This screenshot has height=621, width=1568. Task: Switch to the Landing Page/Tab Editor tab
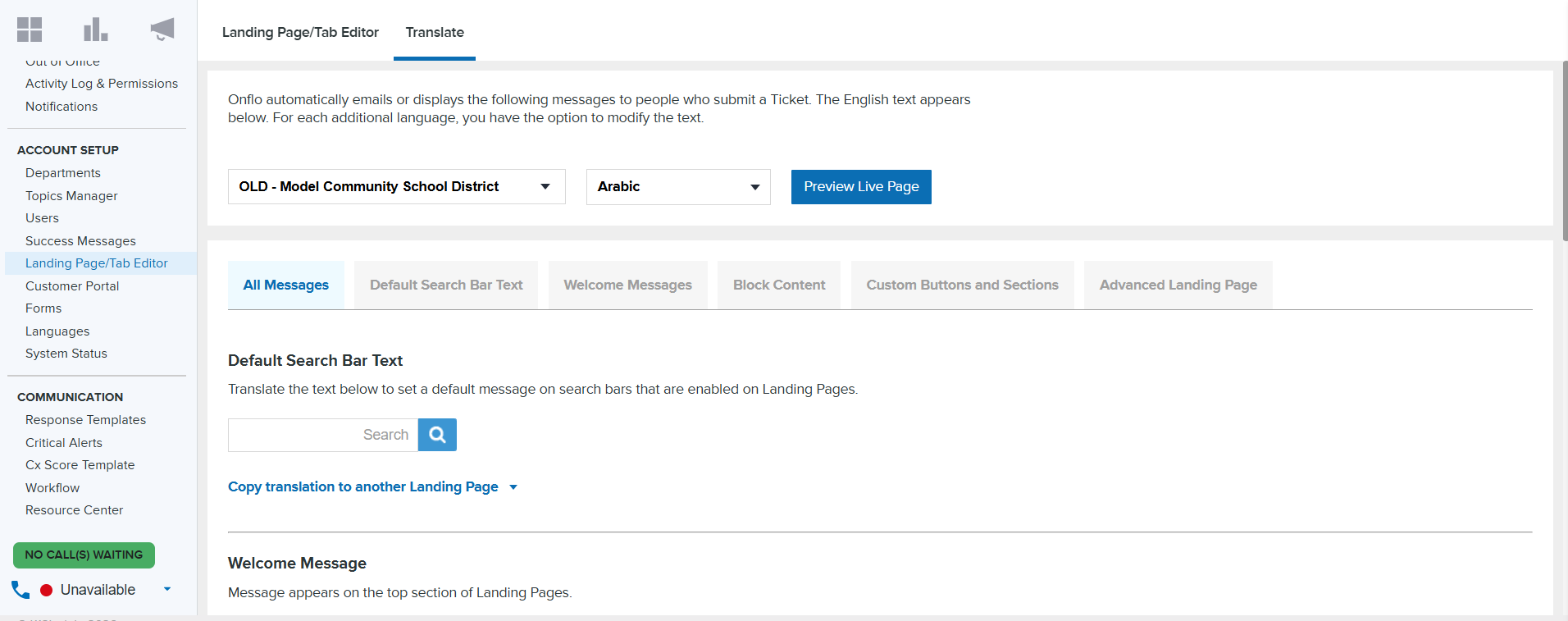point(300,32)
